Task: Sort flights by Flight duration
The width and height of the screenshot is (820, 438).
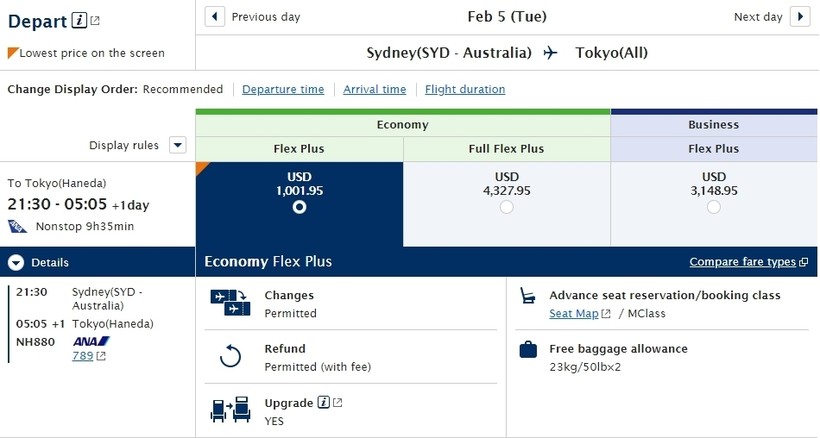Action: pyautogui.click(x=465, y=89)
